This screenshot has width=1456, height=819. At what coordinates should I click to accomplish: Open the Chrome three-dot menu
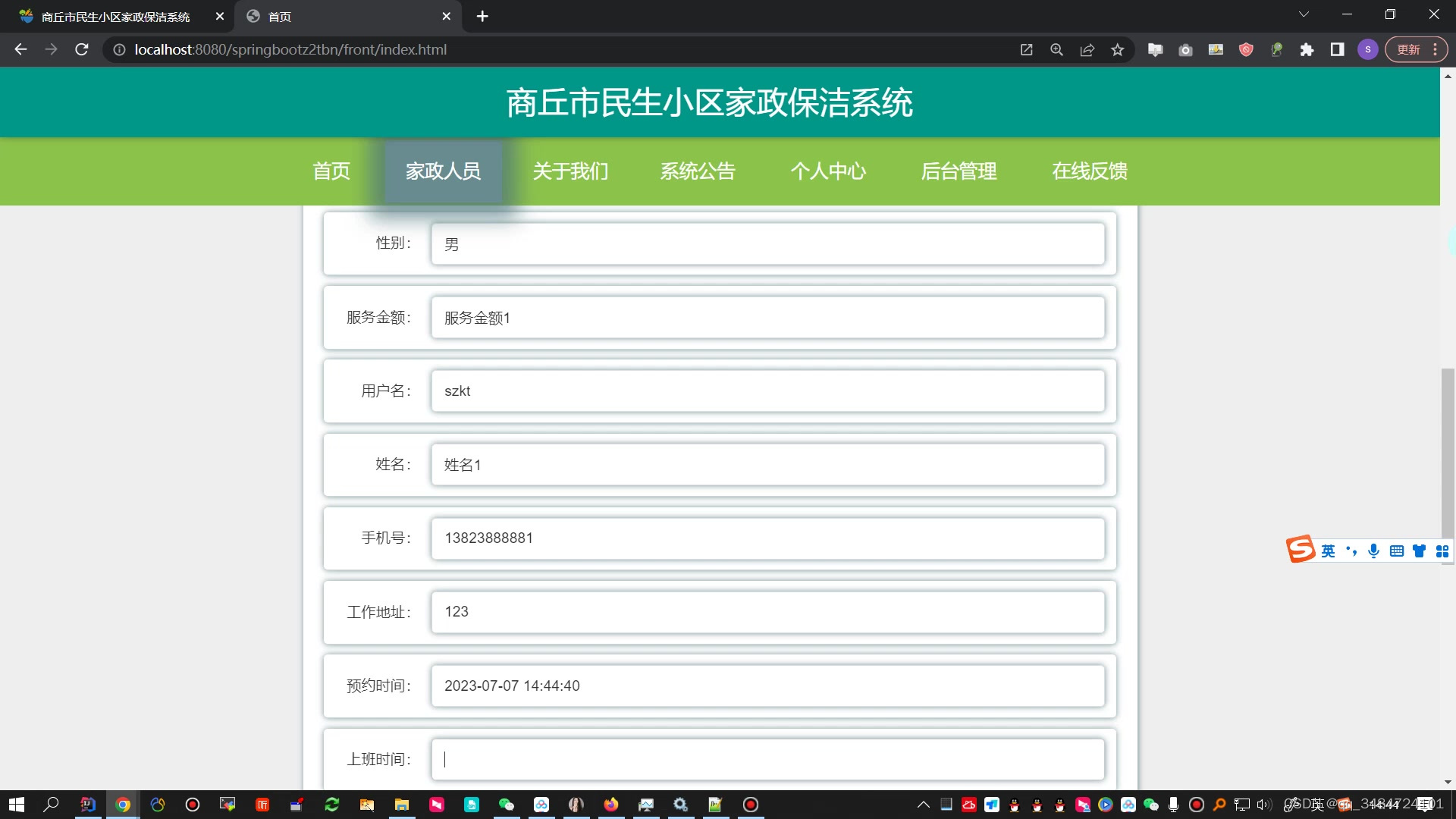1436,50
